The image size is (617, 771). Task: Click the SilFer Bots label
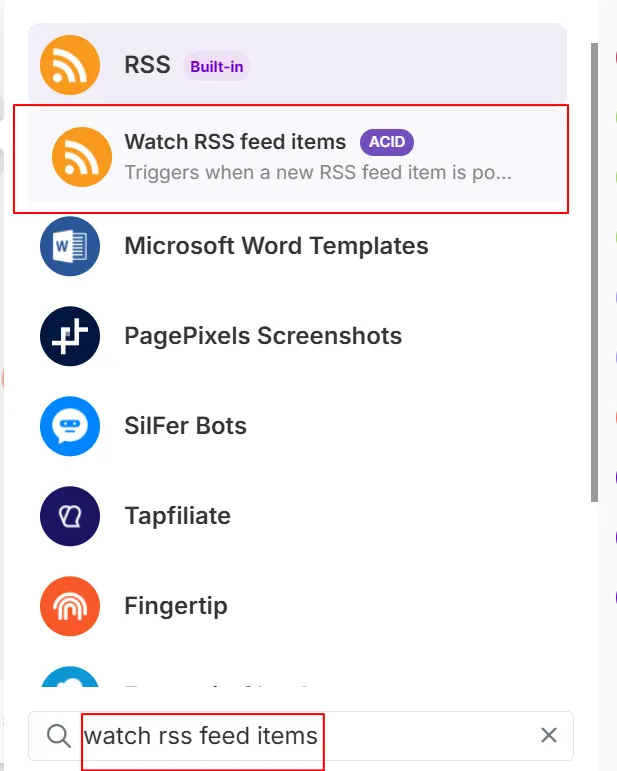click(x=185, y=426)
